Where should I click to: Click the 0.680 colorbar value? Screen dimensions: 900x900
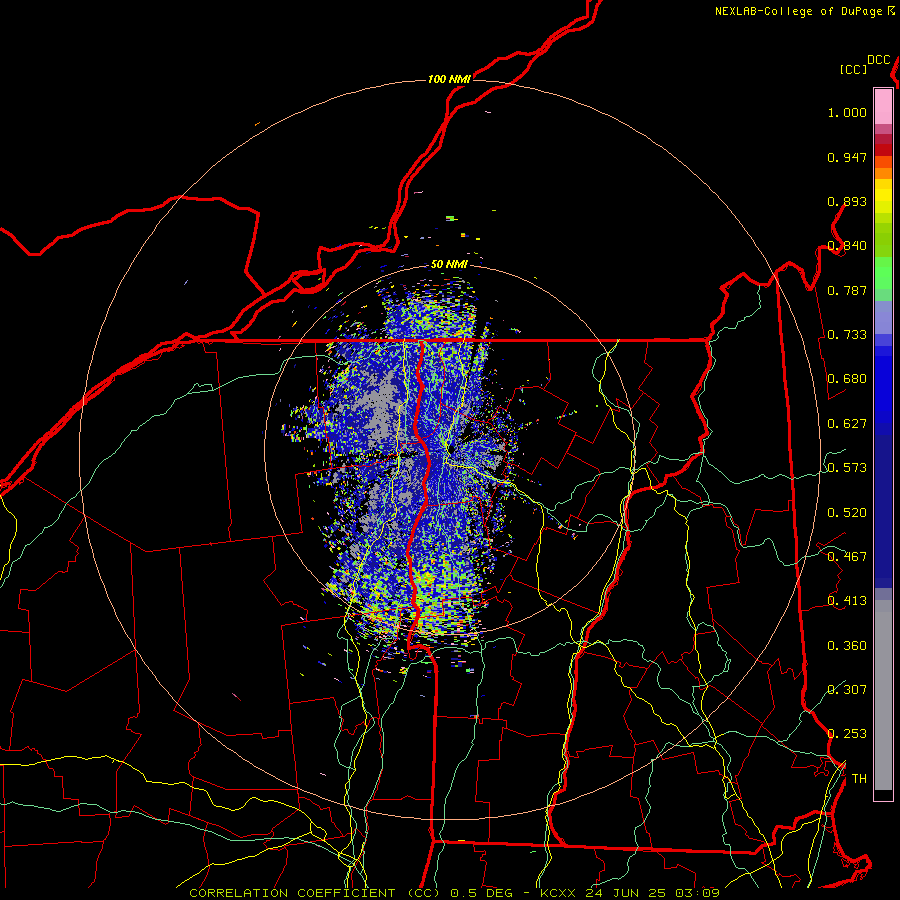click(847, 379)
